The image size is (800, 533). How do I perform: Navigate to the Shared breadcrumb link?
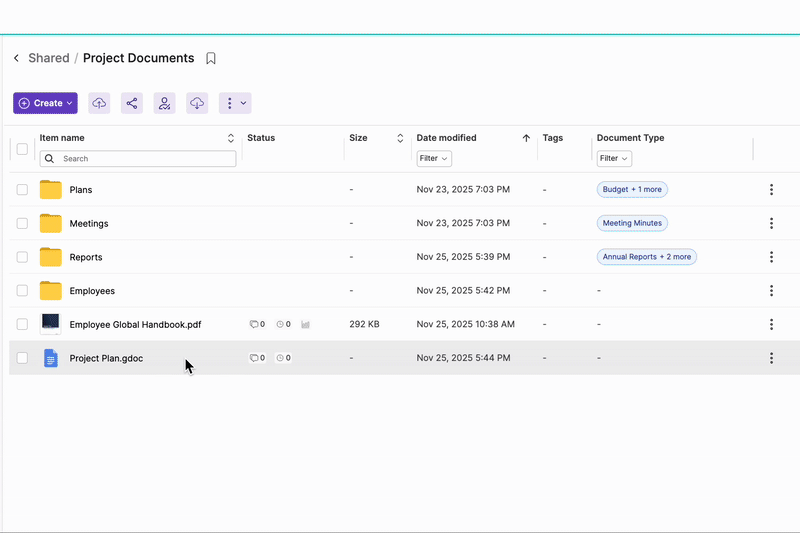pos(49,59)
